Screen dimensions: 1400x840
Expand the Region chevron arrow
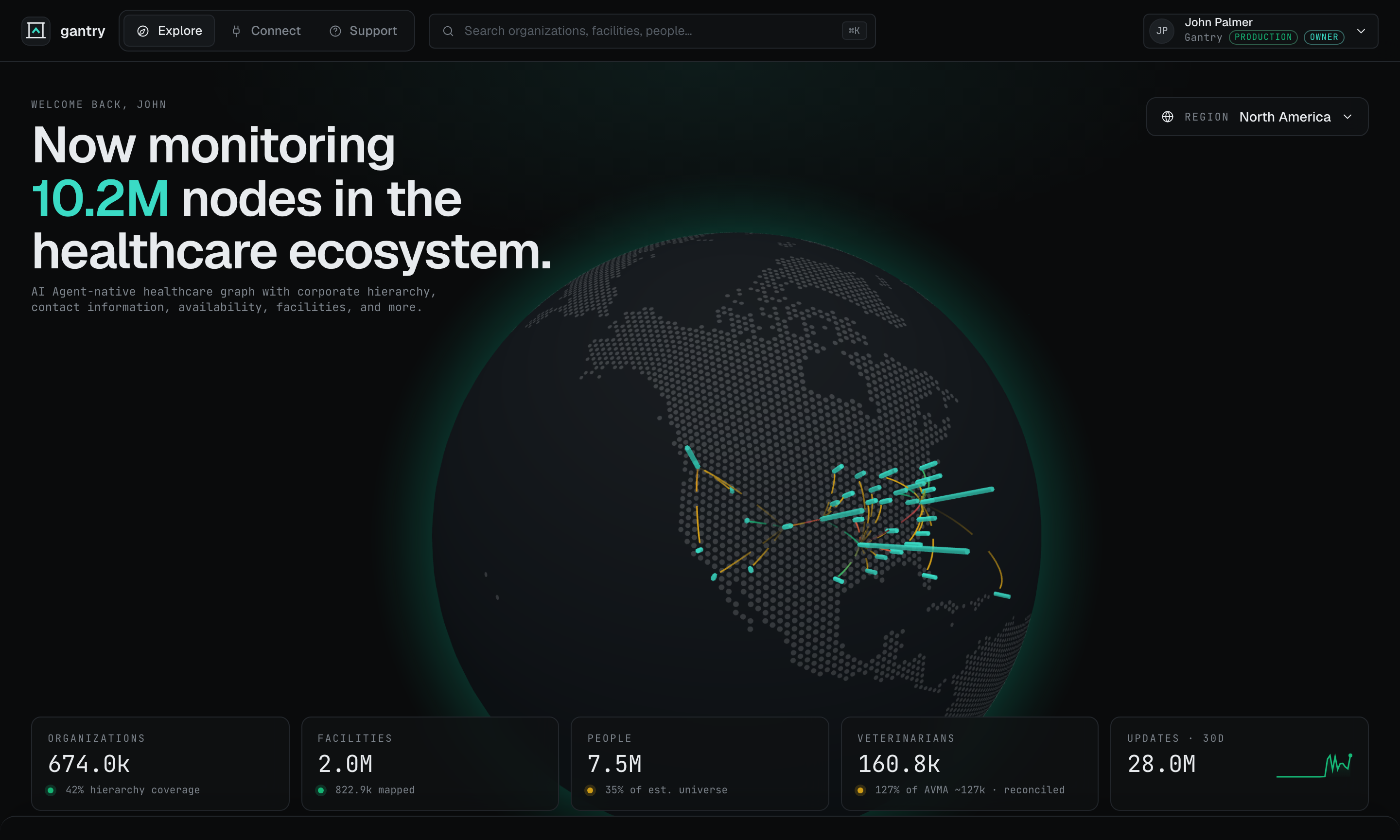click(x=1347, y=117)
